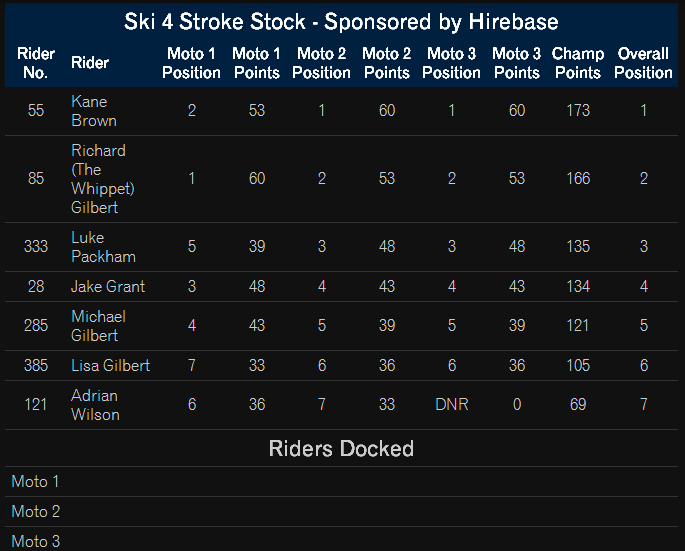Image resolution: width=685 pixels, height=551 pixels.
Task: Click the Moto 1 docked row
Action: (x=342, y=482)
